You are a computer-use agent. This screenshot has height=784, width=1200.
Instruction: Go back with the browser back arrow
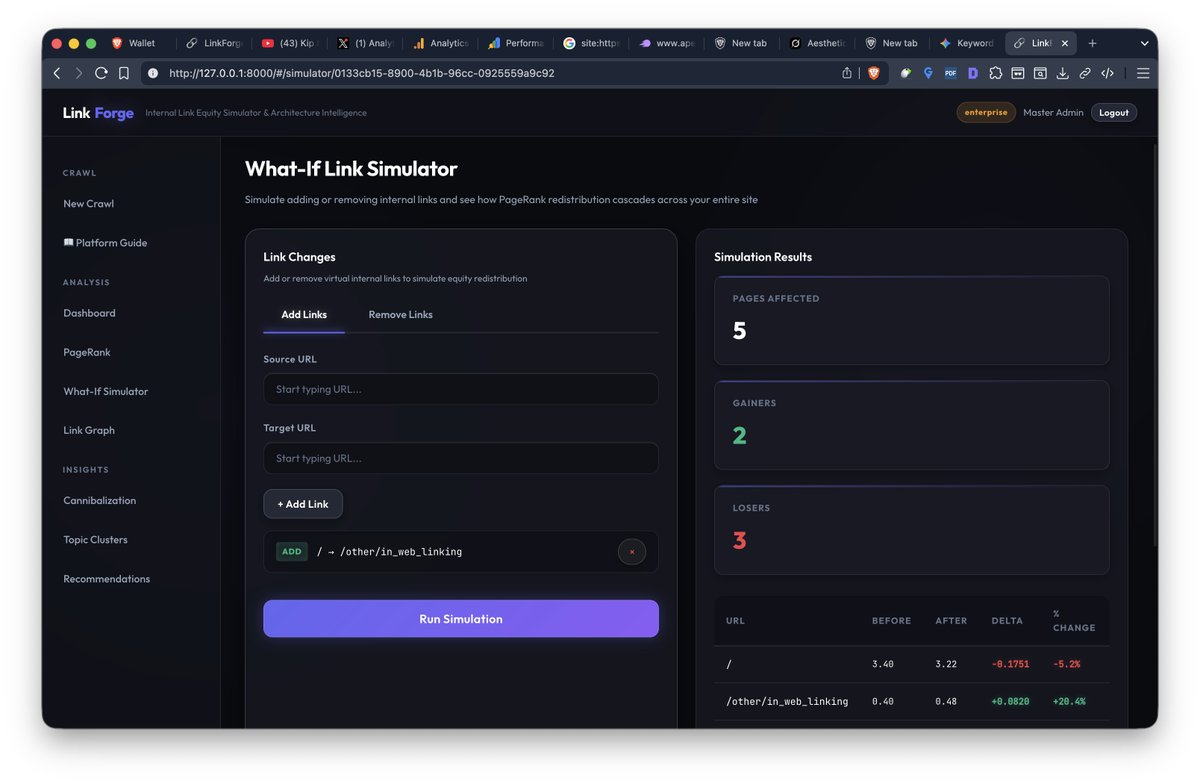pos(56,73)
